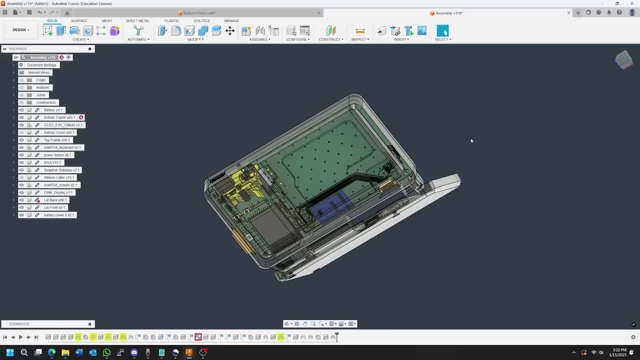This screenshot has width=640, height=360.
Task: Jump to the timeline beginning
Action: tap(5, 337)
